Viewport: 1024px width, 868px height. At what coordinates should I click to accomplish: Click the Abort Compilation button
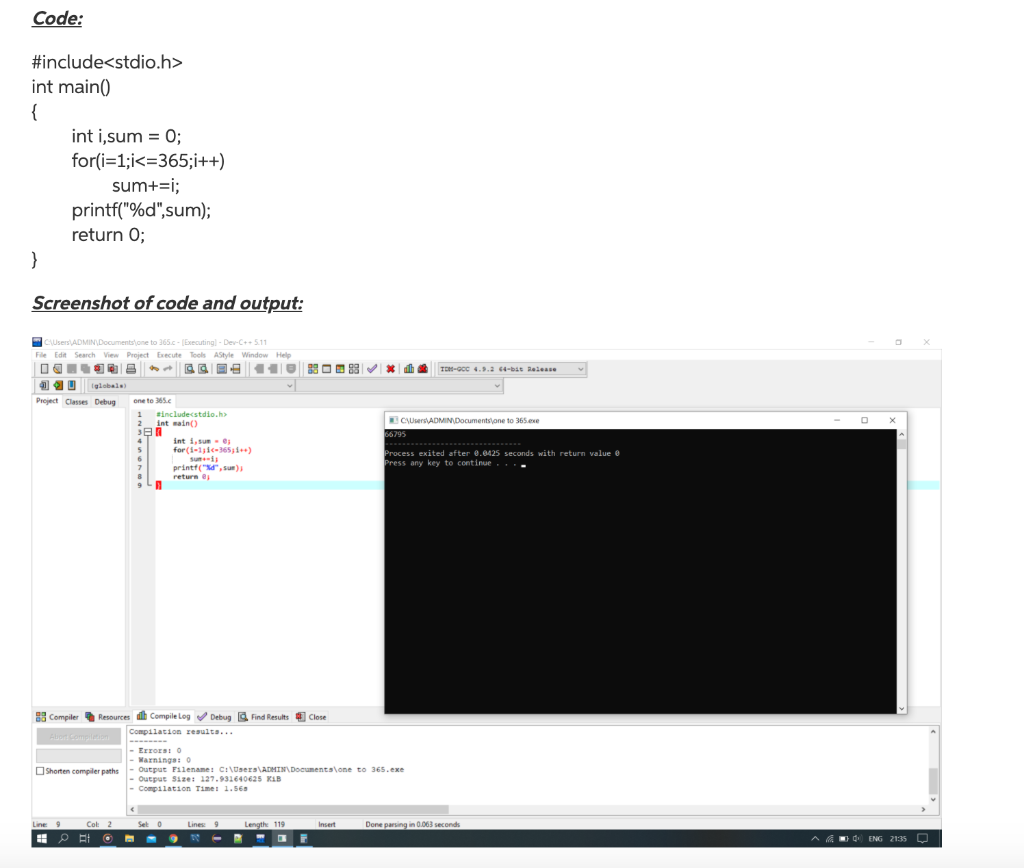click(79, 736)
